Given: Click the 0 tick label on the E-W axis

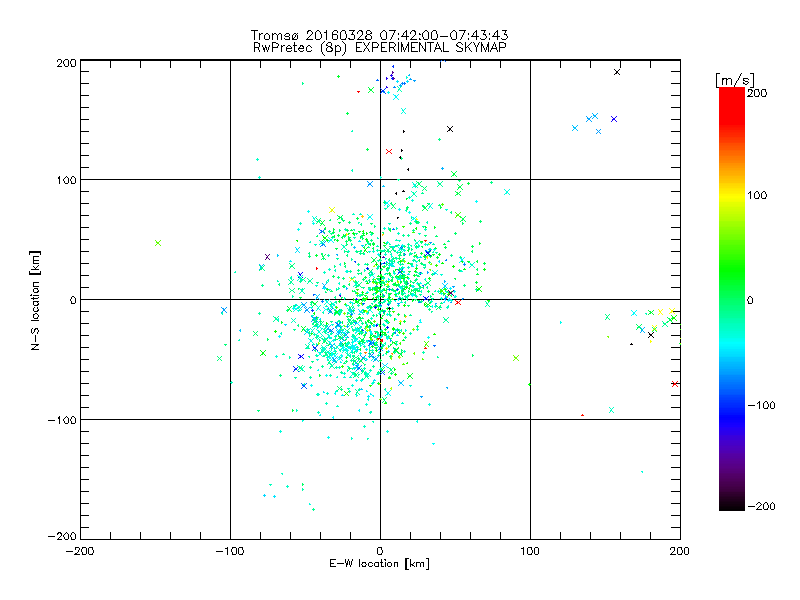Looking at the screenshot, I should (380, 551).
